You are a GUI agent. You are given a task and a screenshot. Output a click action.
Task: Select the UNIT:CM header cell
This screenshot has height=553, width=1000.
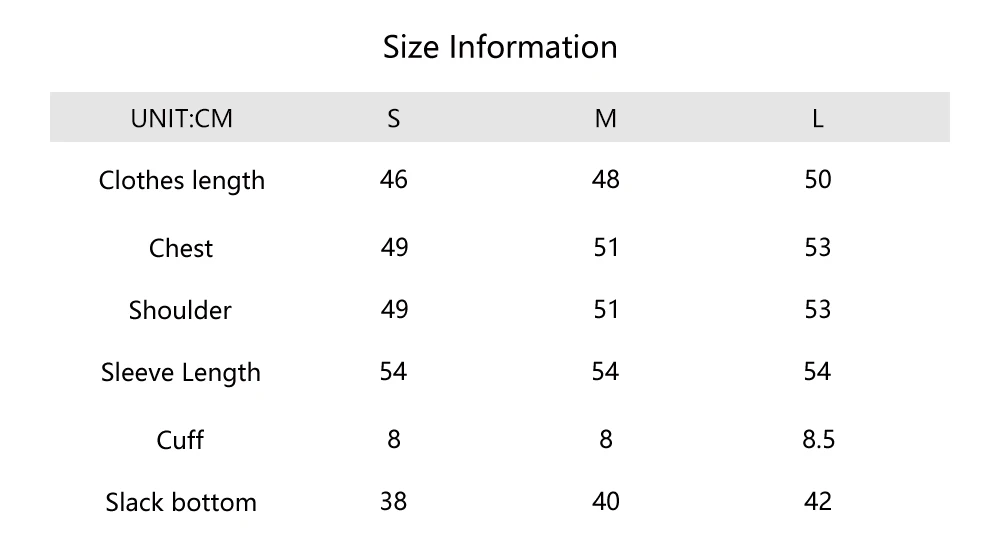(181, 118)
